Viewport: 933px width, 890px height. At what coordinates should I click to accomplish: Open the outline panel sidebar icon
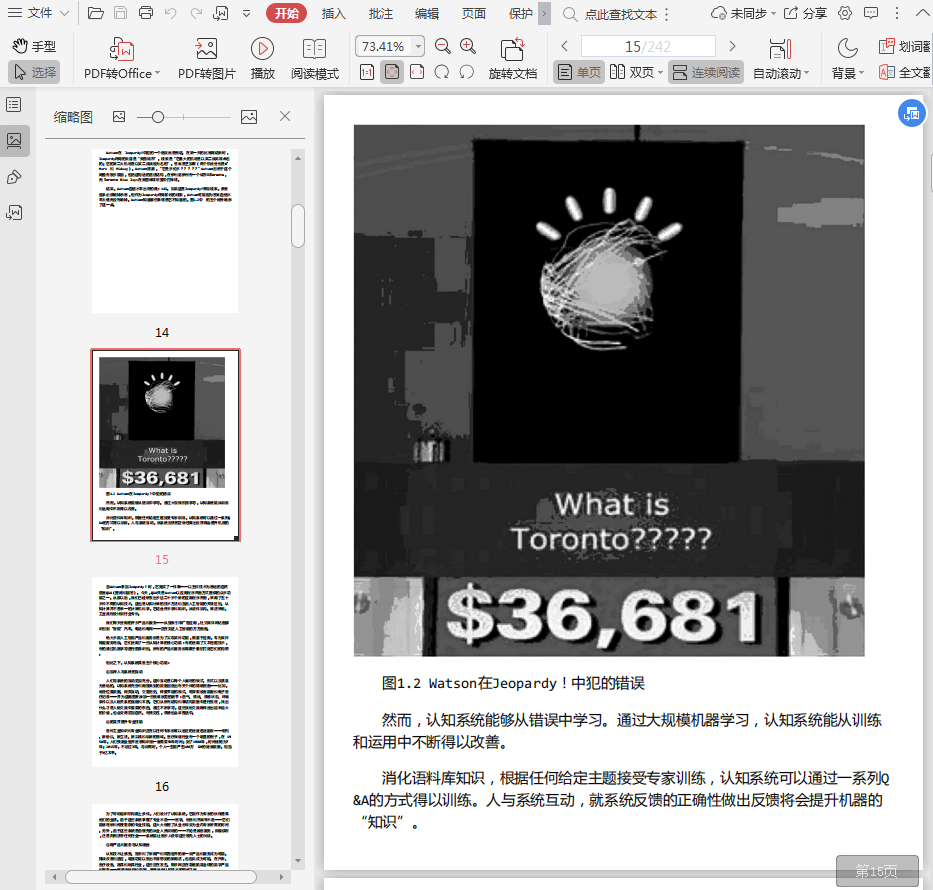(14, 105)
